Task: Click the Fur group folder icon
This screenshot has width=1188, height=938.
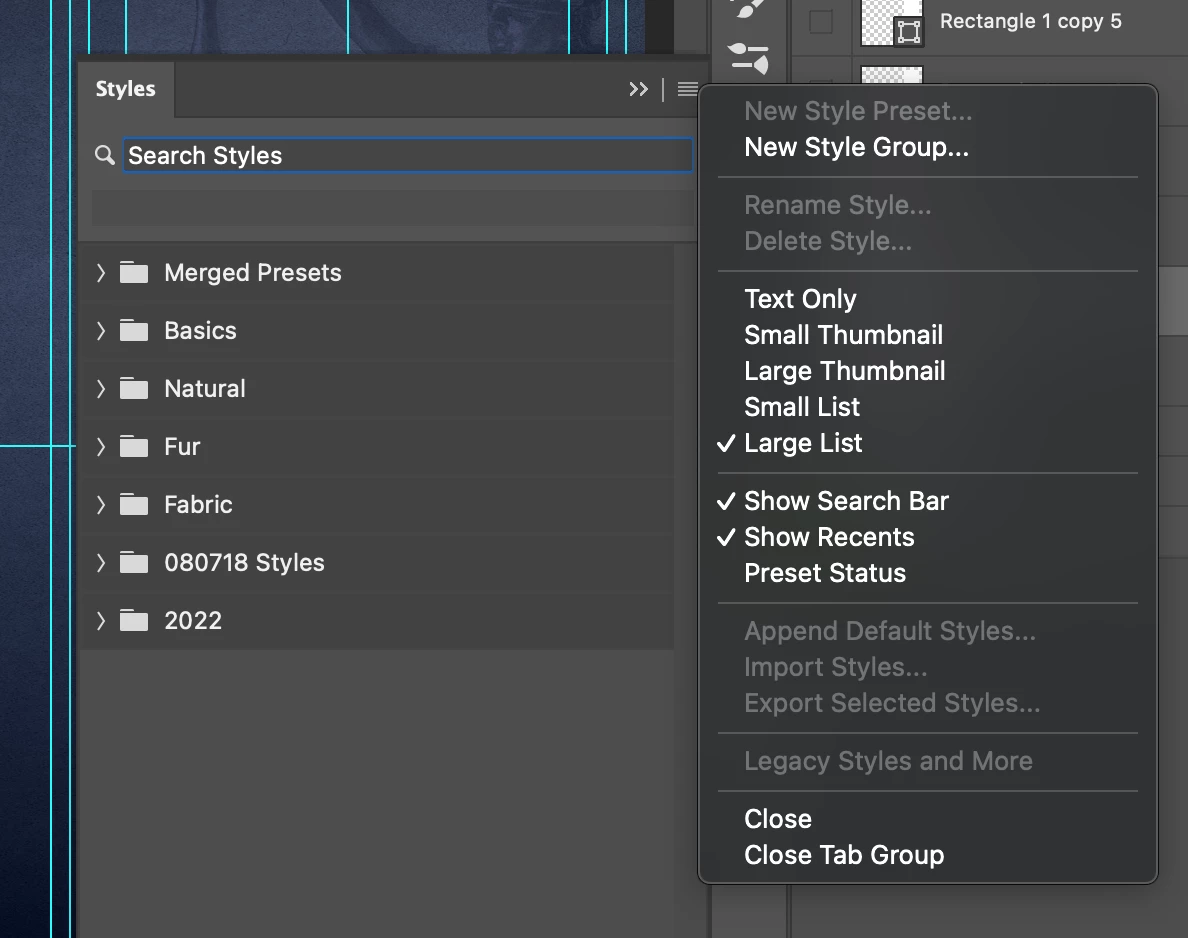Action: click(134, 447)
